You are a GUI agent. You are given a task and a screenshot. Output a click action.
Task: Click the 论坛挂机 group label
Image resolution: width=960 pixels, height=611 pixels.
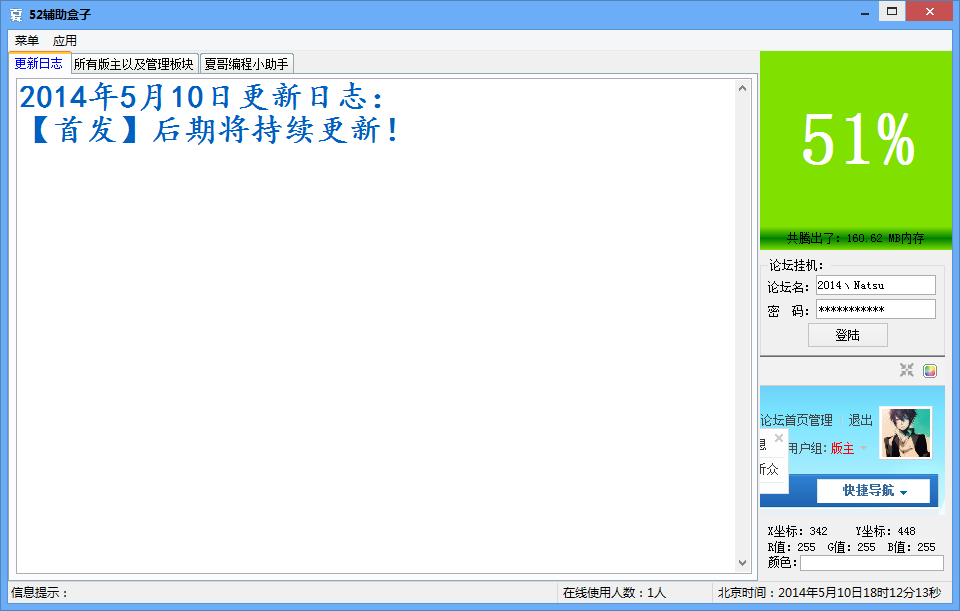[796, 265]
